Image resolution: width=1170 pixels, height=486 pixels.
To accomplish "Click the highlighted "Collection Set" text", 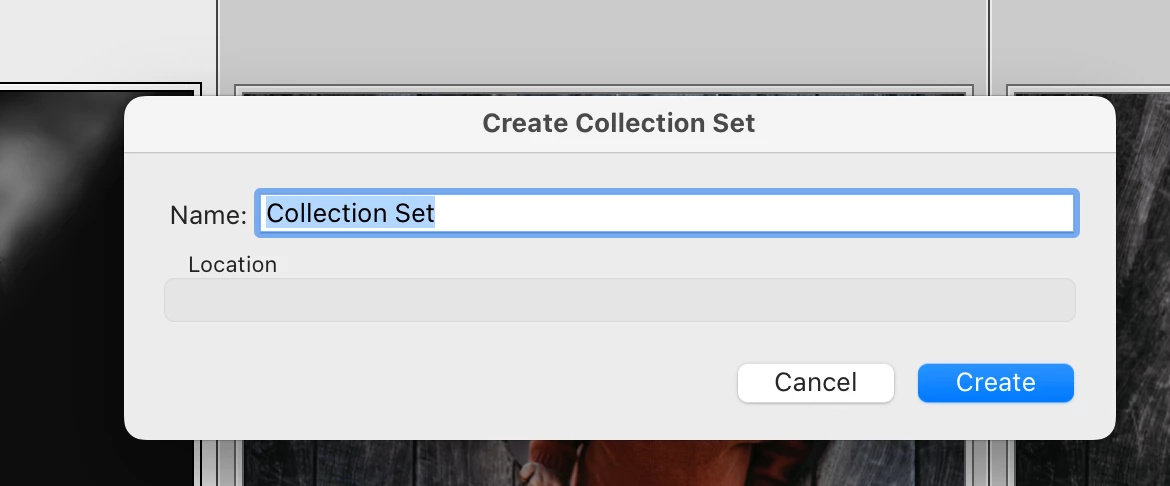I will coord(350,213).
